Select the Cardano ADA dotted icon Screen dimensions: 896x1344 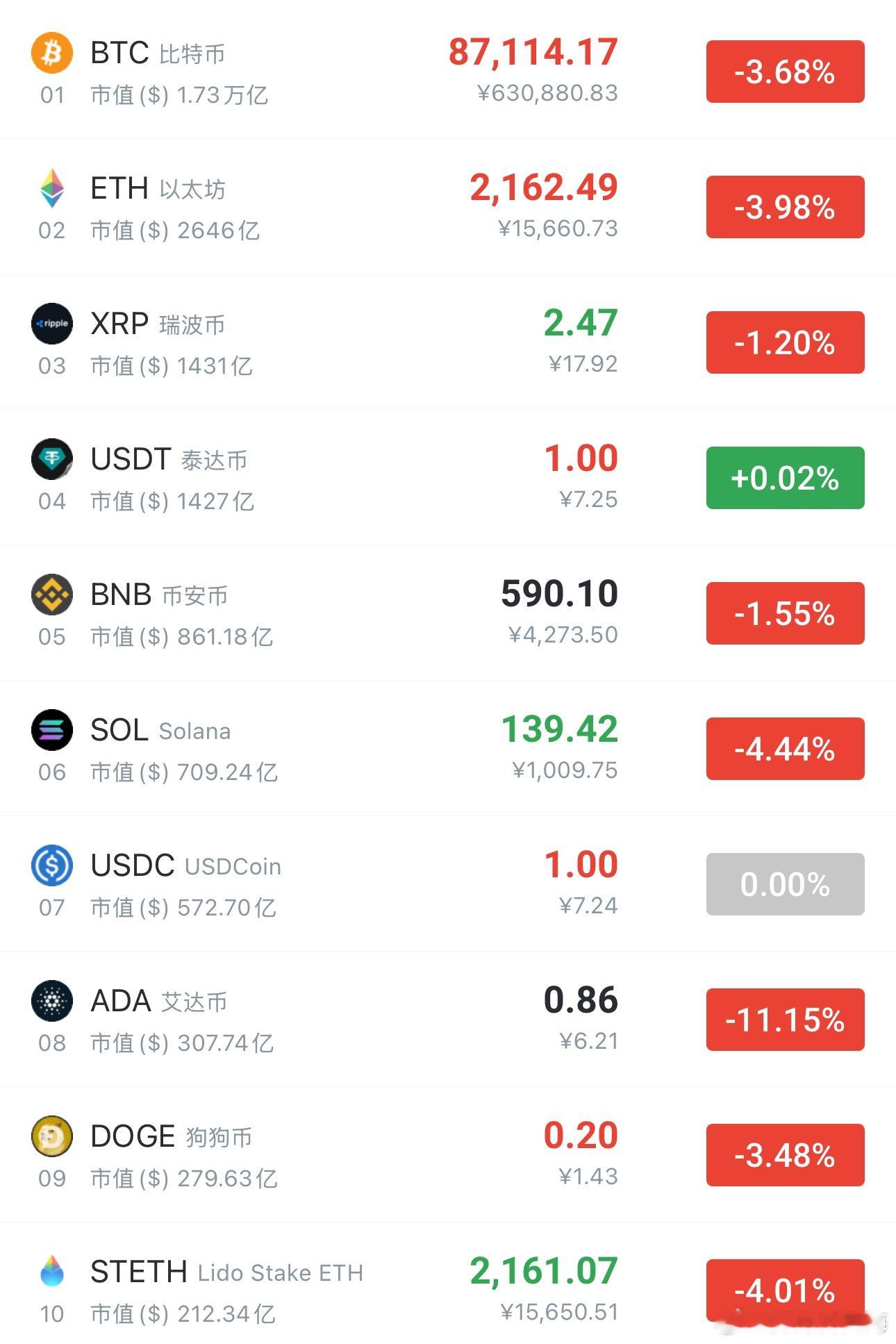52,1001
